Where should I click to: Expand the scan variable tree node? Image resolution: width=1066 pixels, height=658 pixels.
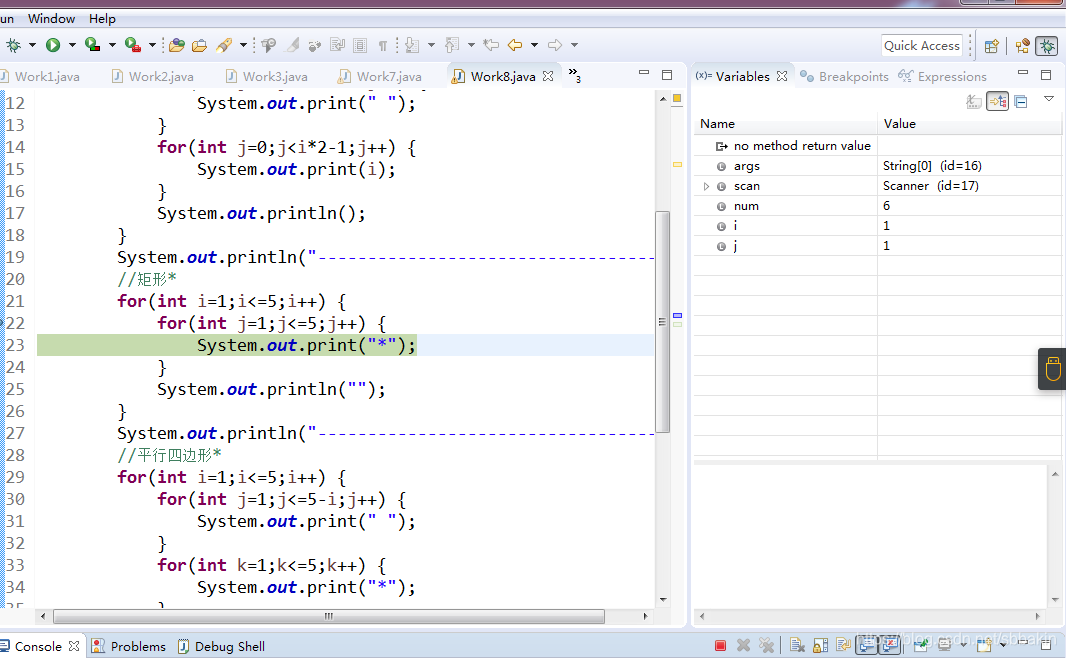(706, 186)
